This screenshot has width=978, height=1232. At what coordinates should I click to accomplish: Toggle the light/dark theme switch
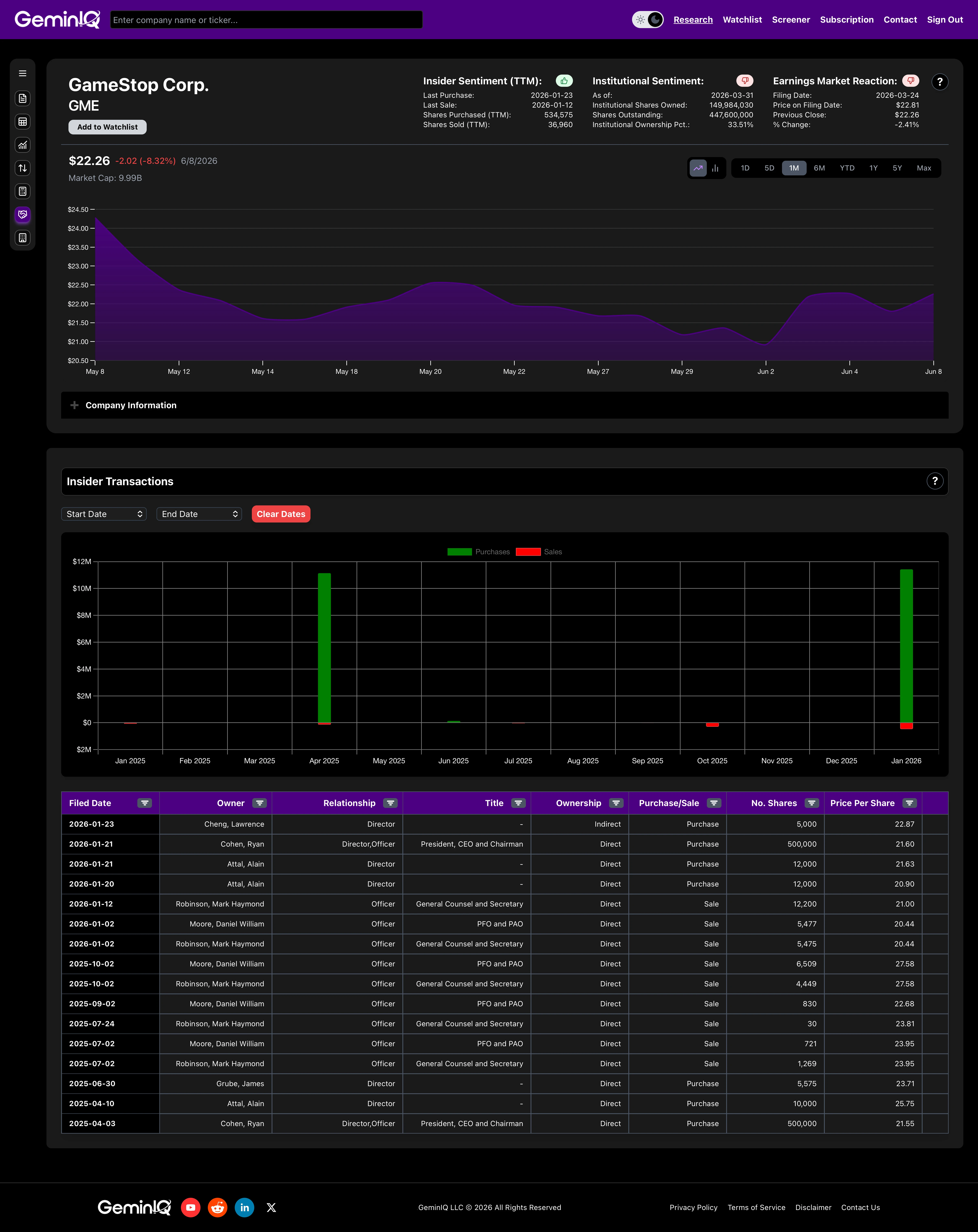[x=648, y=19]
